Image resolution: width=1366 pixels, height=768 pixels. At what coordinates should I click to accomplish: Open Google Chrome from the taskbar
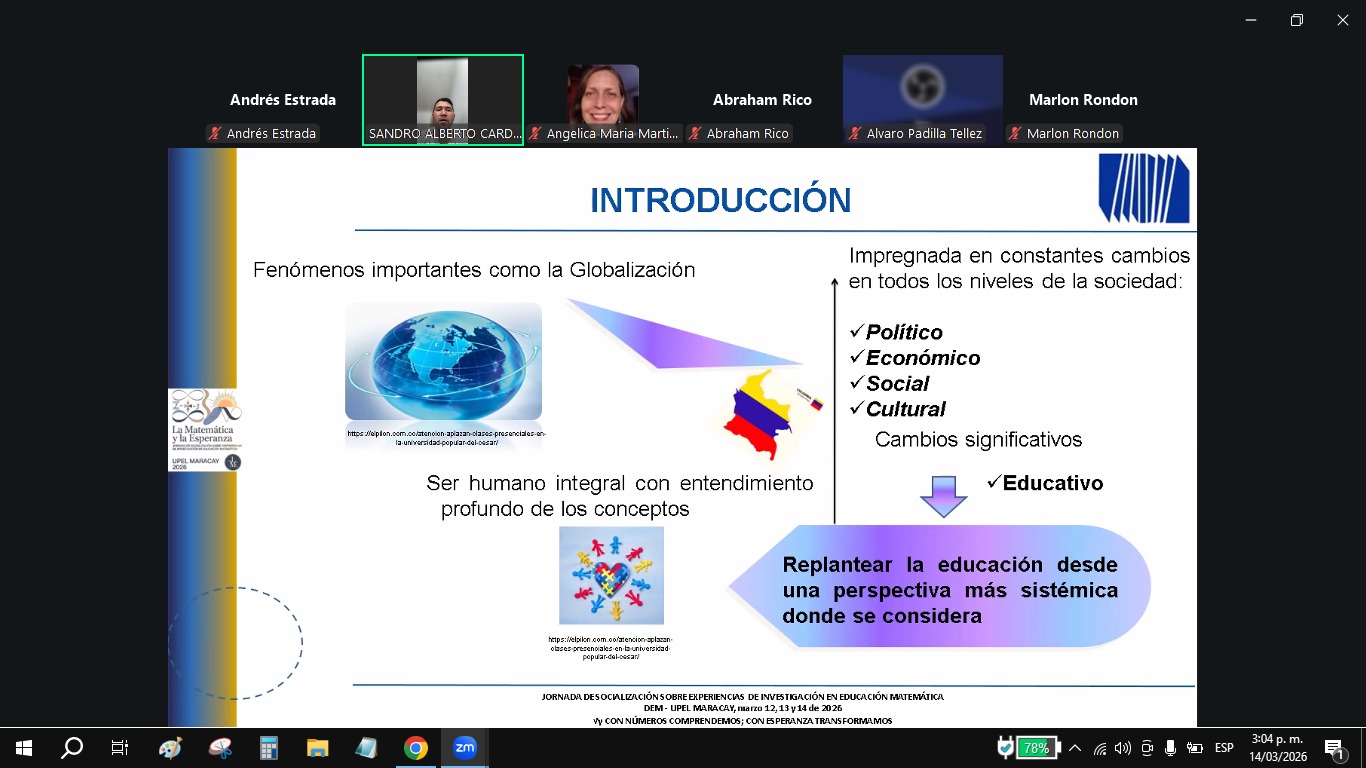416,748
